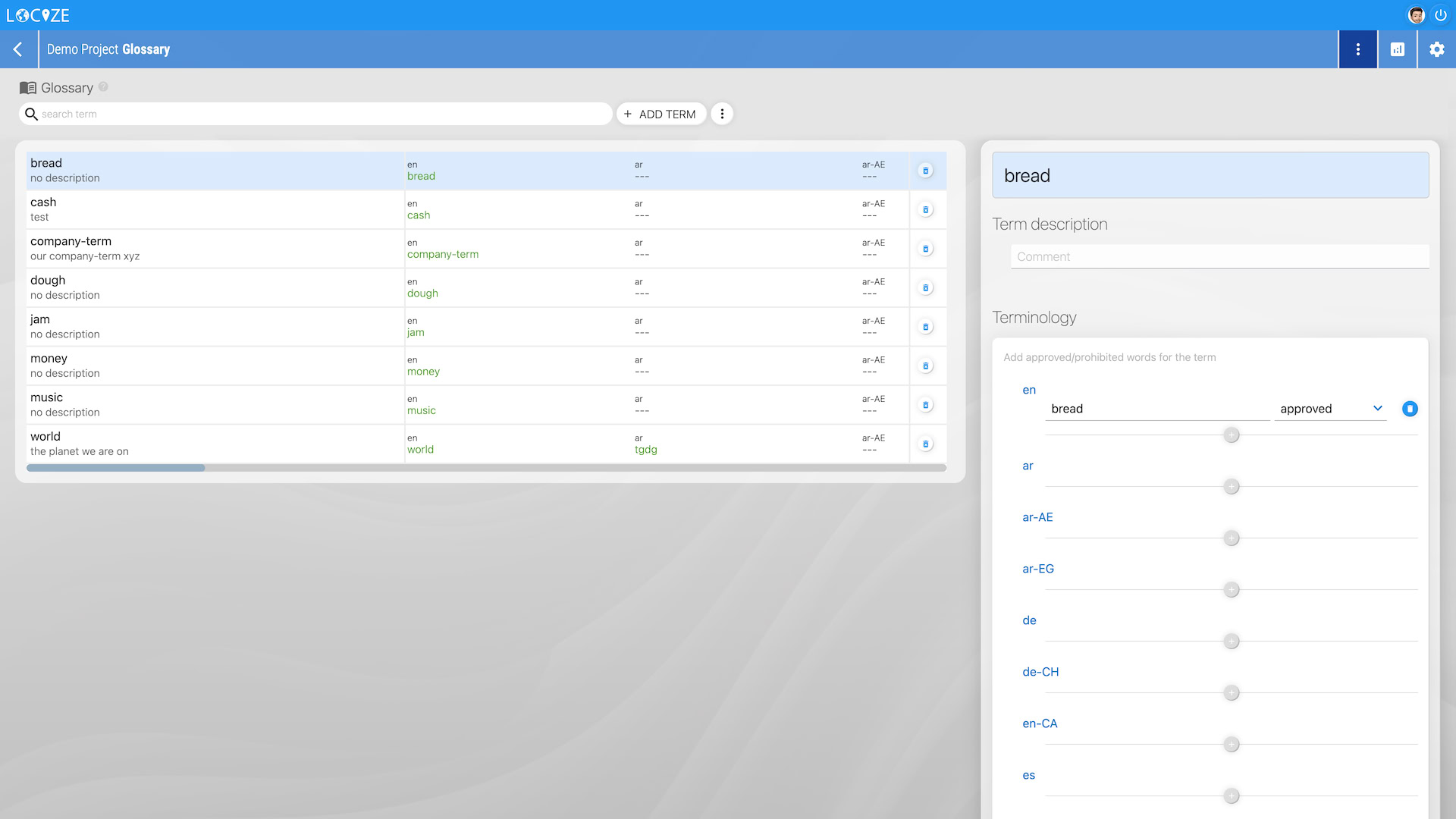Delete the world term row

coord(925,444)
